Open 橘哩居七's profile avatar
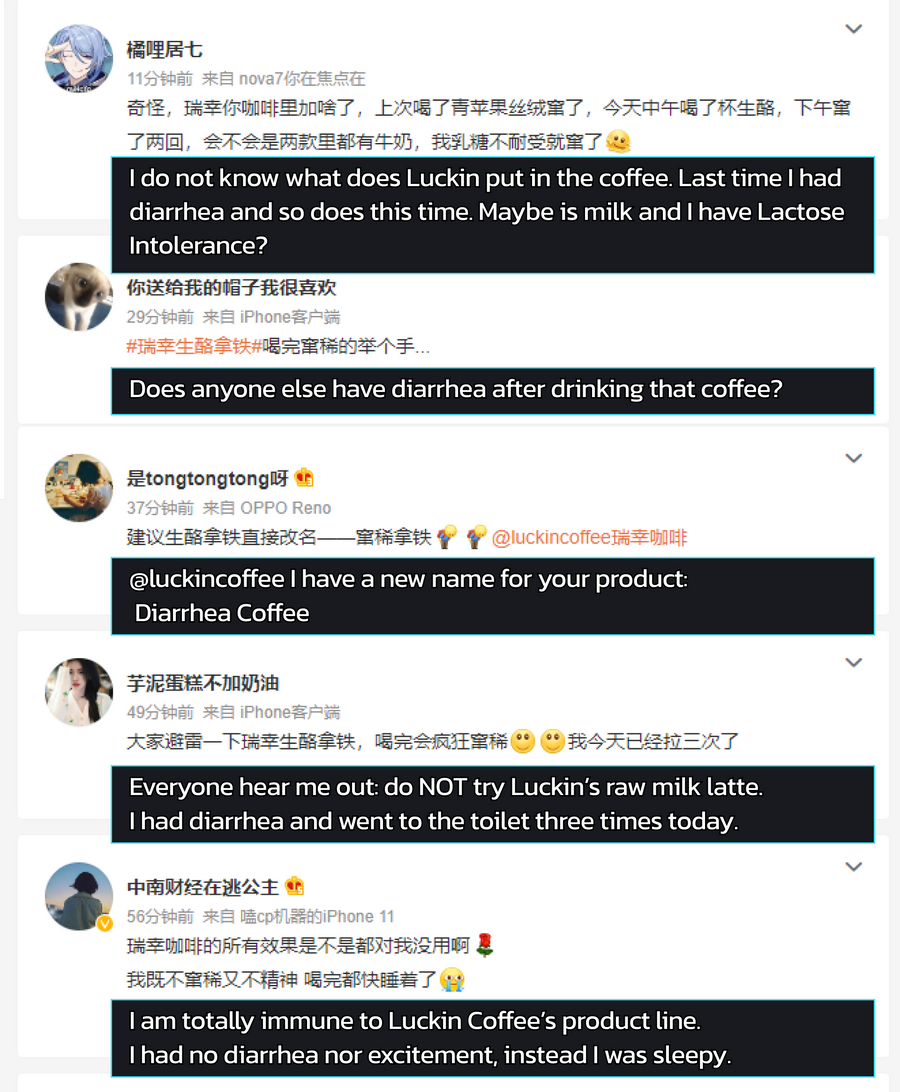 click(x=79, y=59)
